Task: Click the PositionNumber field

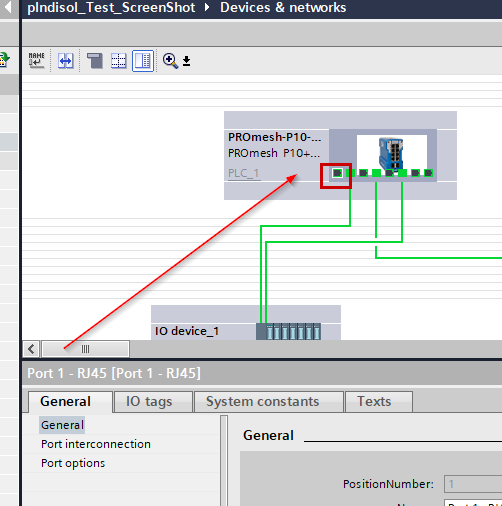Action: coord(473,484)
